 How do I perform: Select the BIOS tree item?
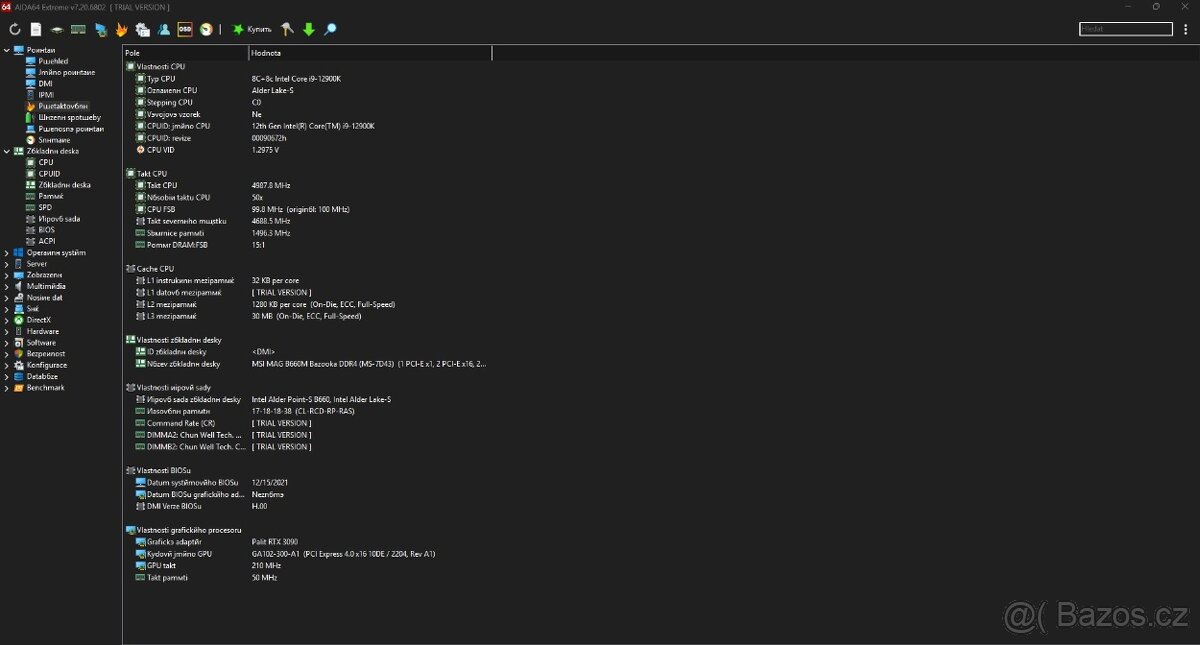pyautogui.click(x=46, y=230)
